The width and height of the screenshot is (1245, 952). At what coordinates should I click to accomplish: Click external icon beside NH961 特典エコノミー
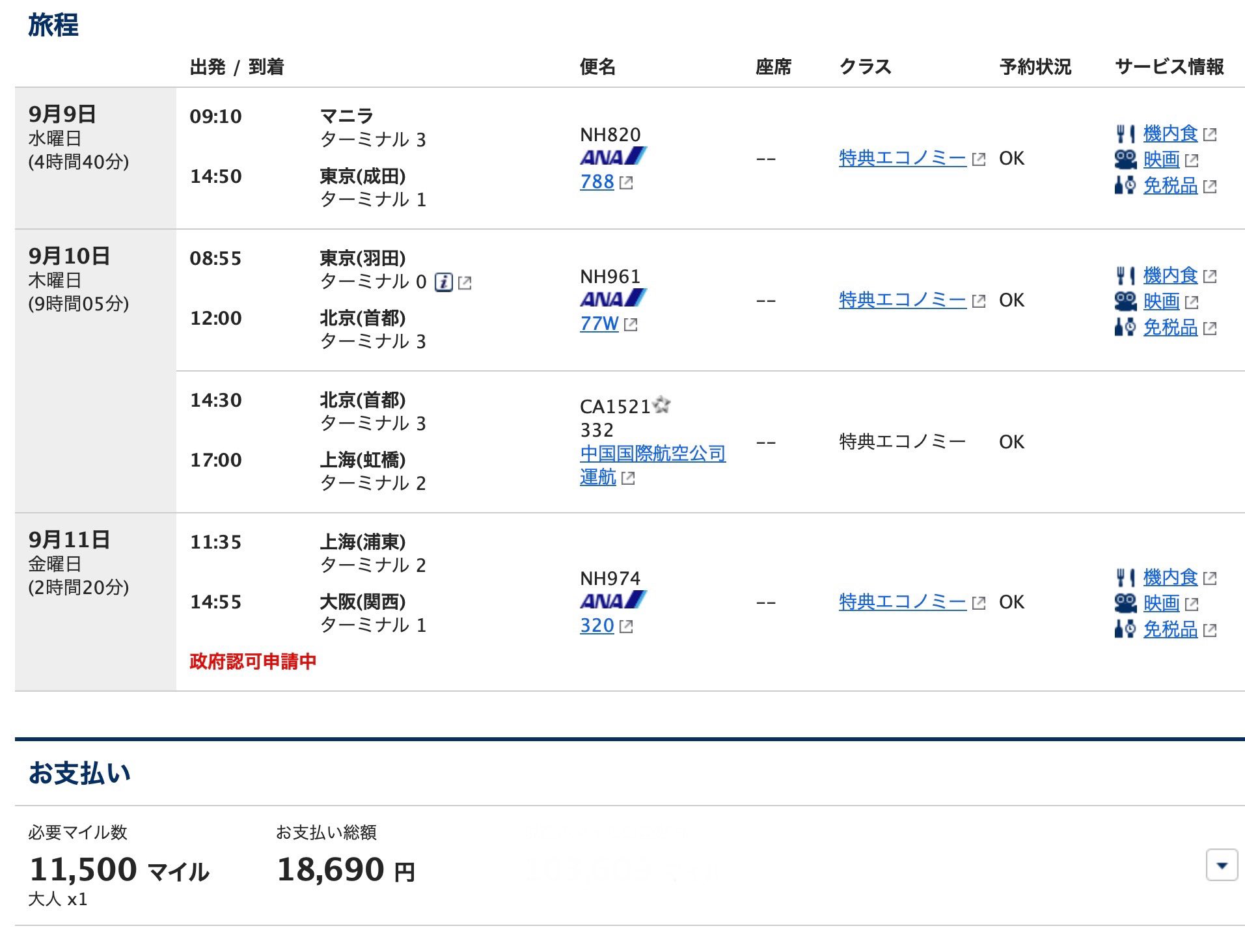[x=979, y=301]
